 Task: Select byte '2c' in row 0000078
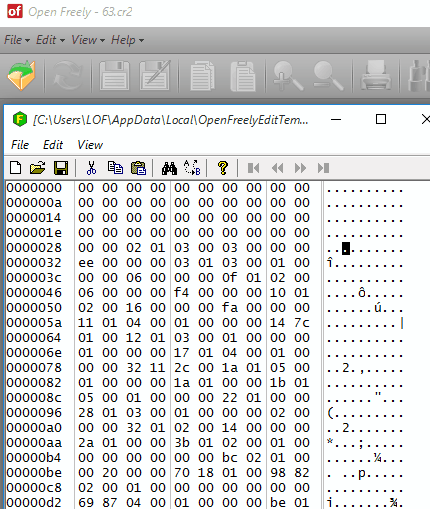(x=182, y=368)
